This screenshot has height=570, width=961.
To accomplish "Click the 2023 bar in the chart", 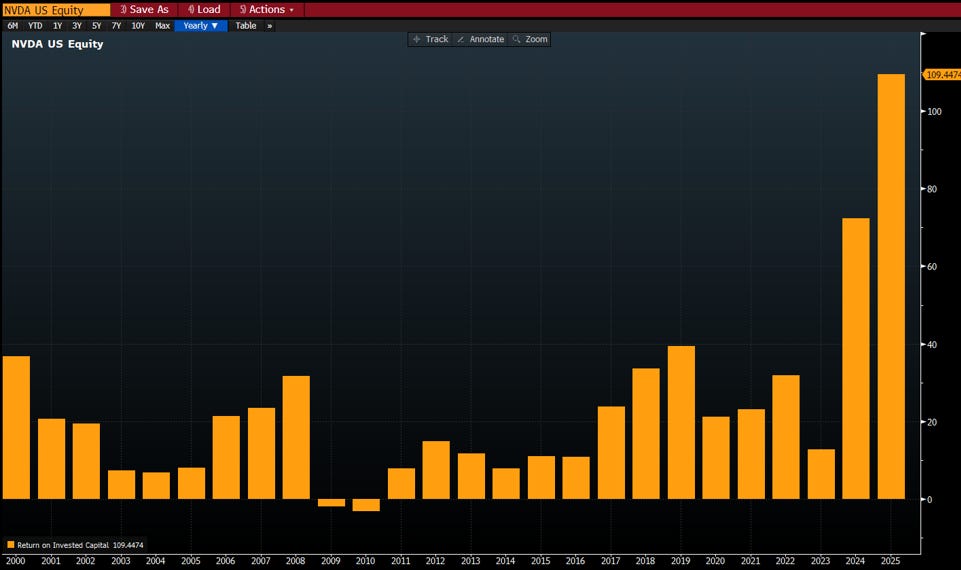I will coord(821,474).
